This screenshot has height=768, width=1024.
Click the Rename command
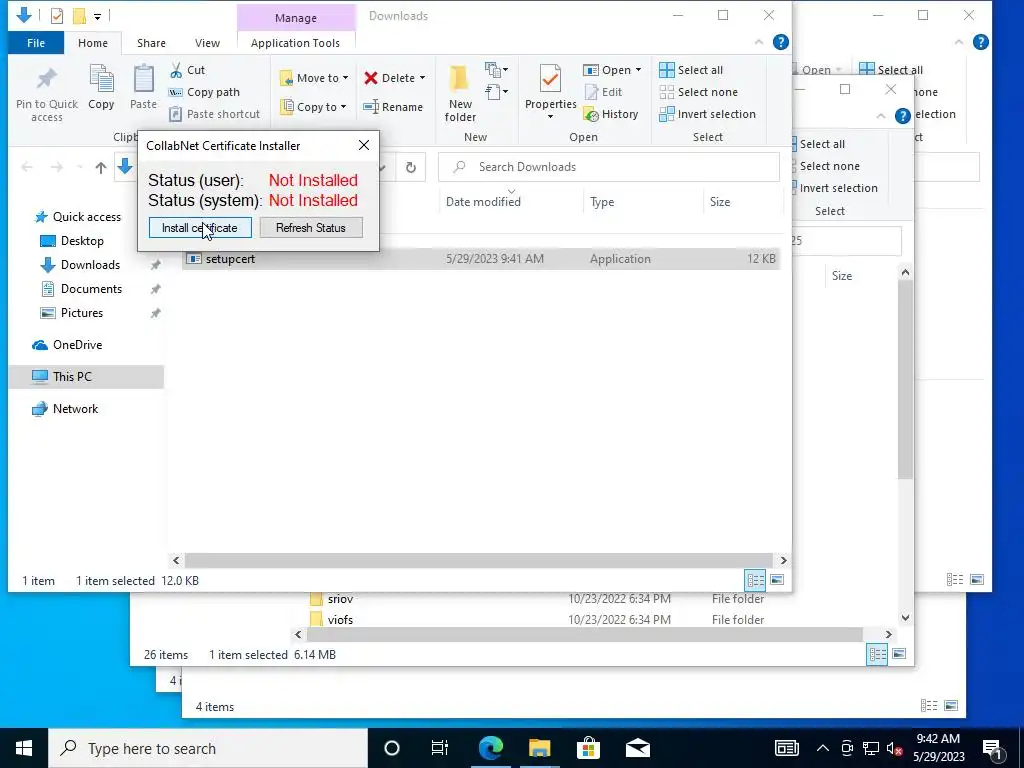point(393,107)
